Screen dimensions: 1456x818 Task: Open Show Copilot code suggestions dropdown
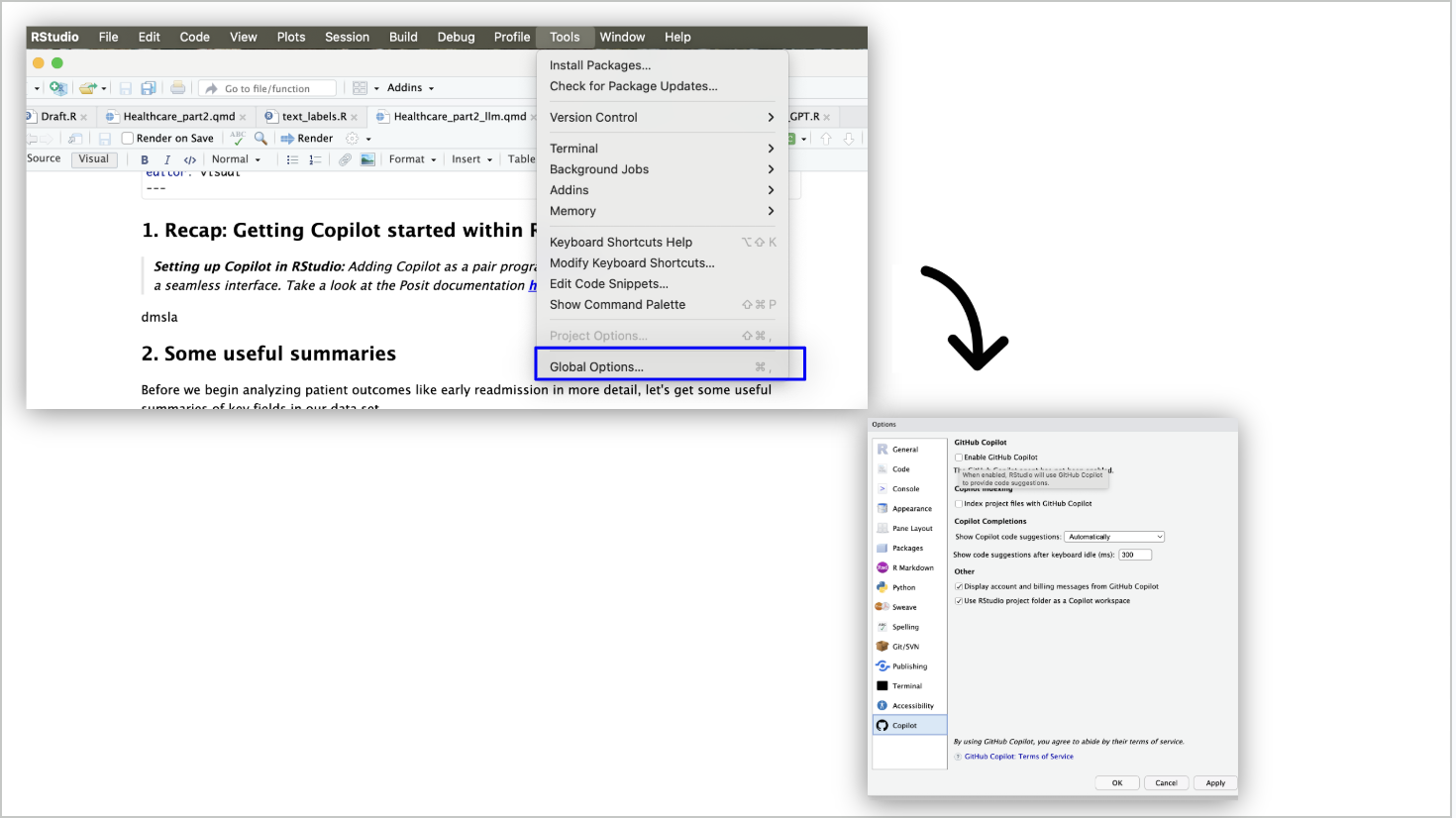click(x=1114, y=537)
